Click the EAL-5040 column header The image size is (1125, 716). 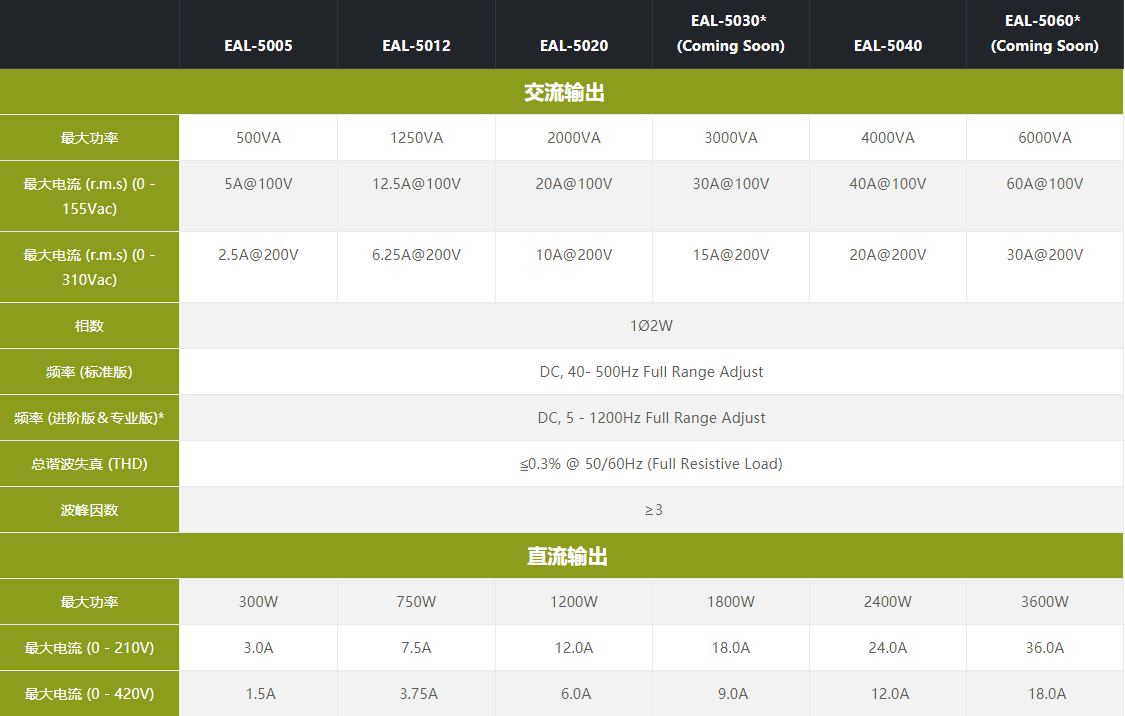pyautogui.click(x=887, y=45)
